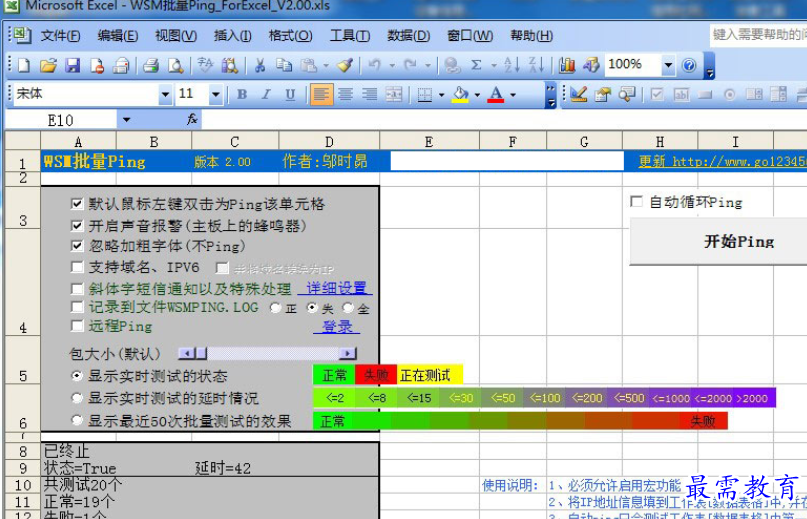Align text right
Image resolution: width=807 pixels, height=519 pixels.
370,94
